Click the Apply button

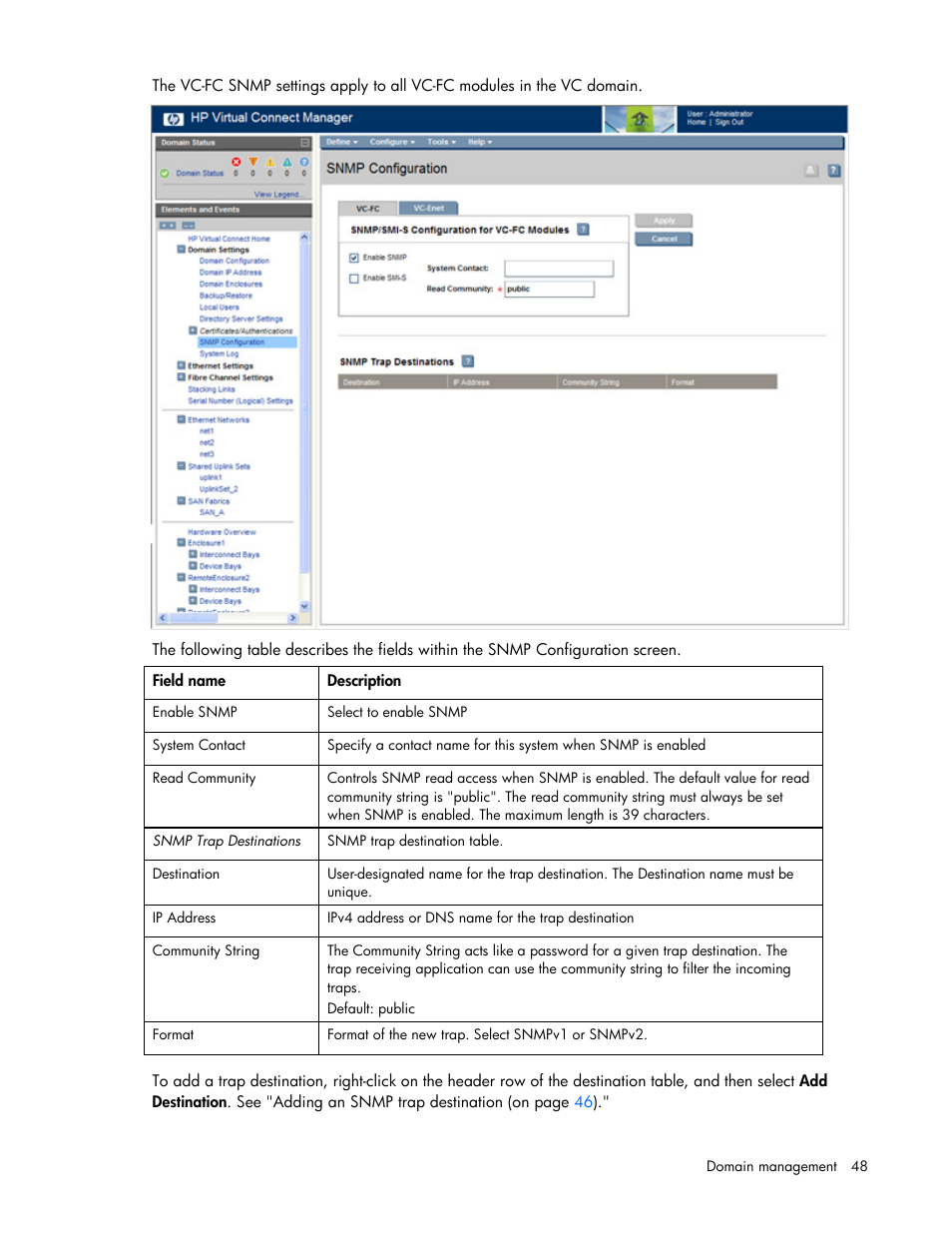point(664,221)
